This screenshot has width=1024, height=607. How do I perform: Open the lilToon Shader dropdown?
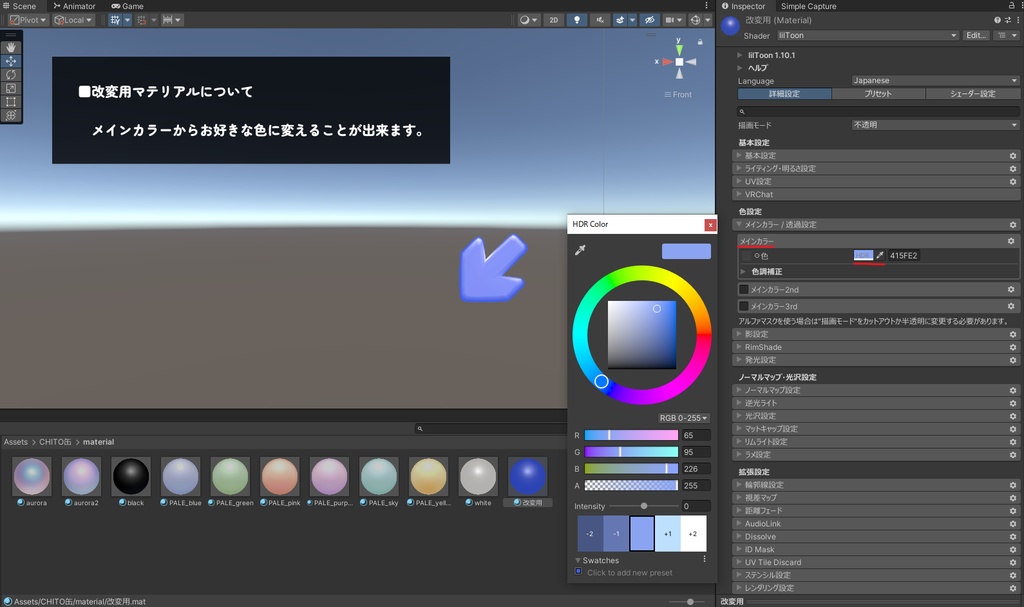point(868,35)
